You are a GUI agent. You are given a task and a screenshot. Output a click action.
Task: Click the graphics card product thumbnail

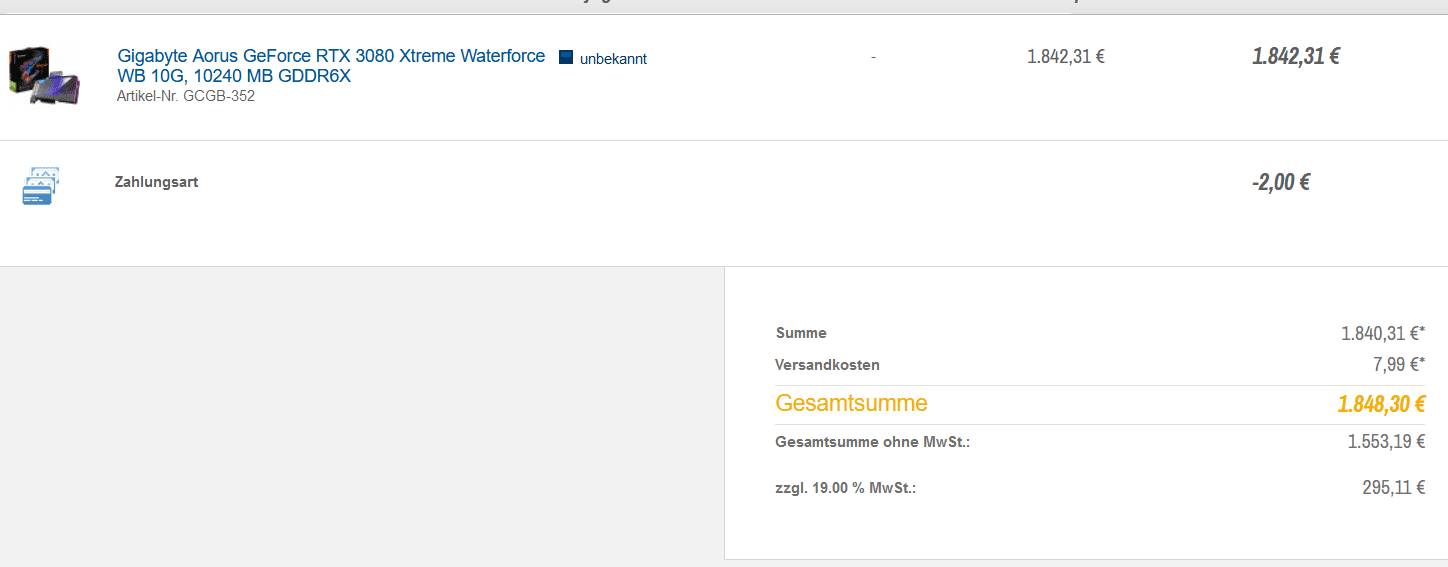[x=42, y=76]
